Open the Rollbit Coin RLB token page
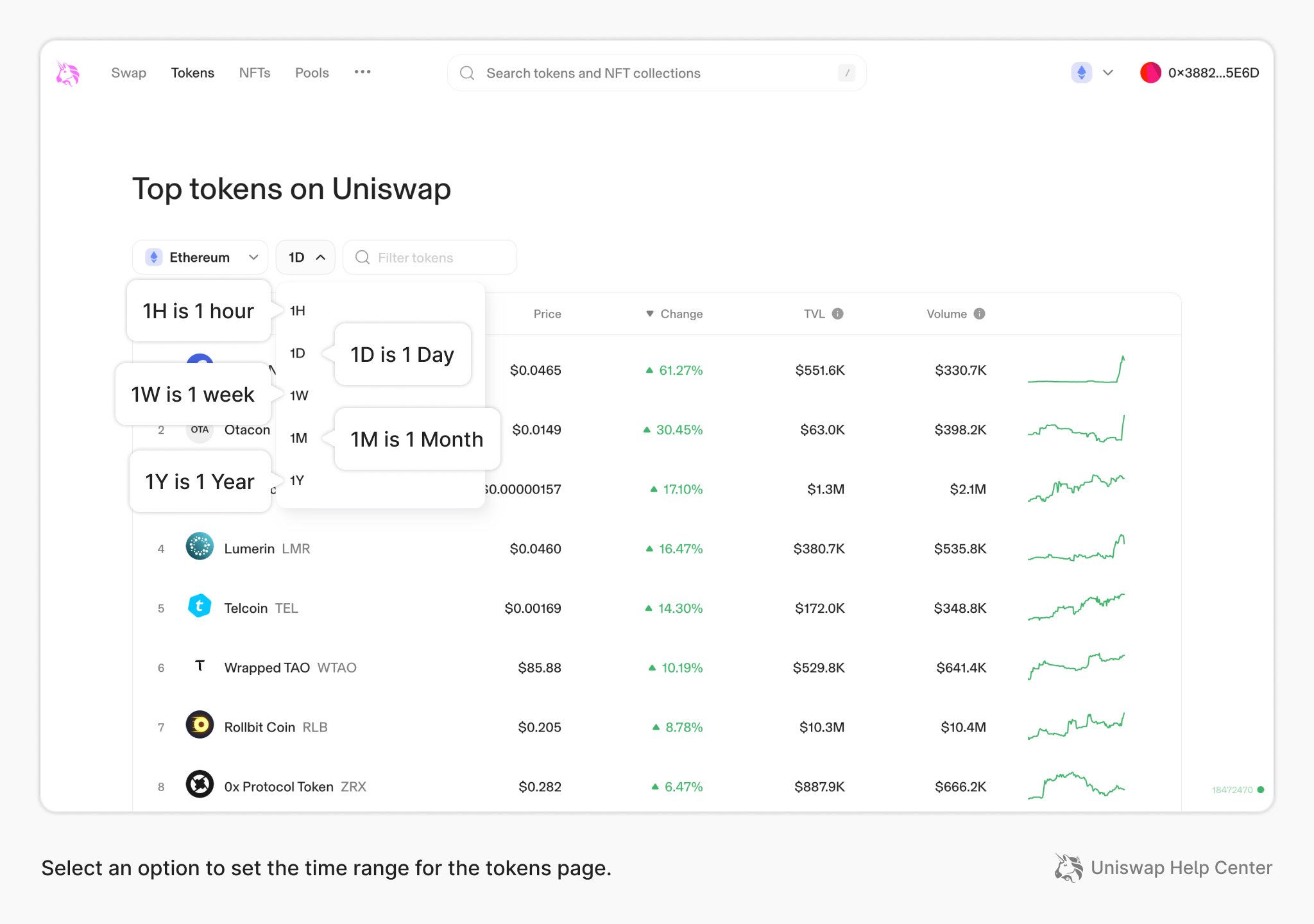This screenshot has width=1314, height=924. tap(656, 727)
